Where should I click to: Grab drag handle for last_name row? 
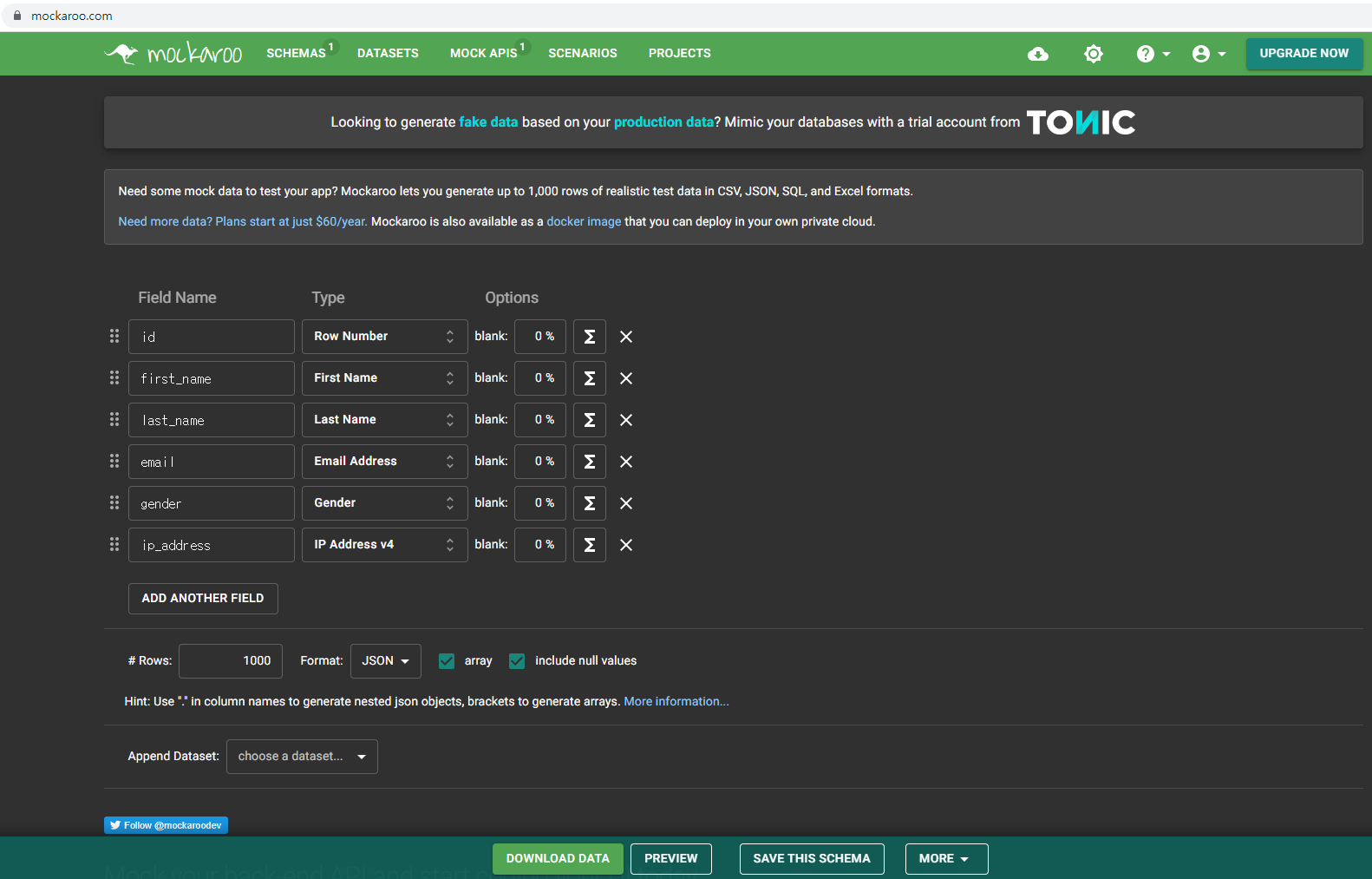[x=114, y=419]
